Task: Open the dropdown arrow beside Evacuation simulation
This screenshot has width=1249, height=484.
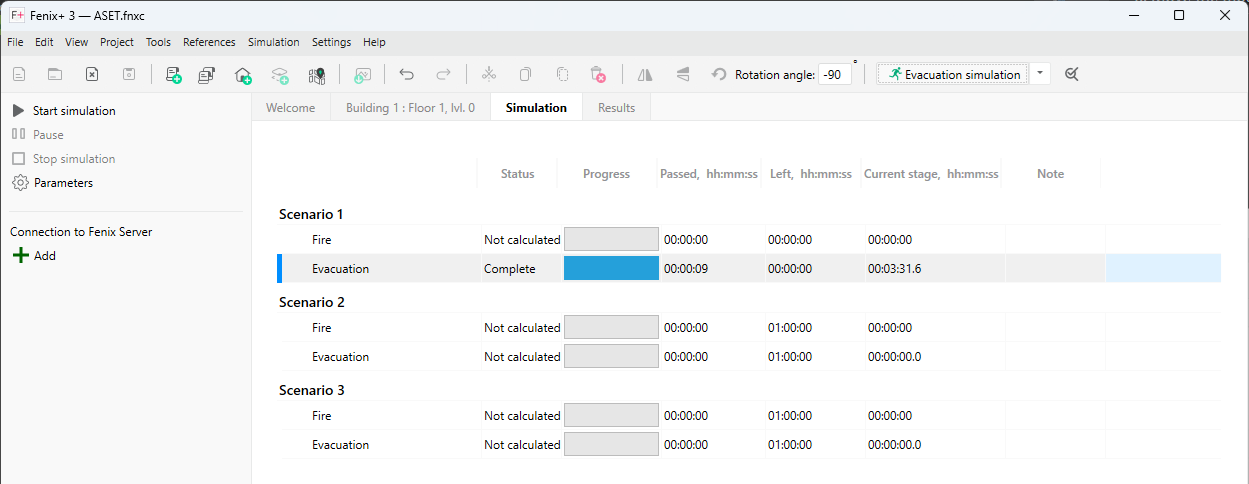Action: 1040,74
